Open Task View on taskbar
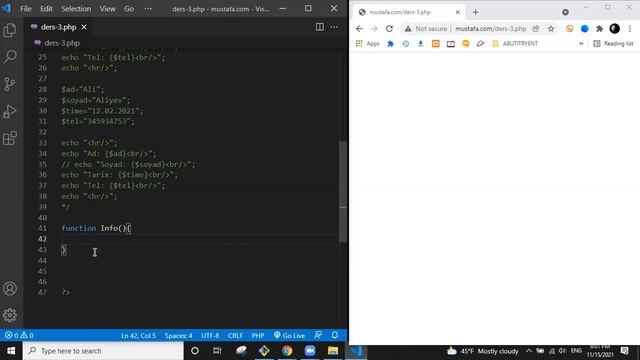The height and width of the screenshot is (360, 640). pyautogui.click(x=217, y=351)
